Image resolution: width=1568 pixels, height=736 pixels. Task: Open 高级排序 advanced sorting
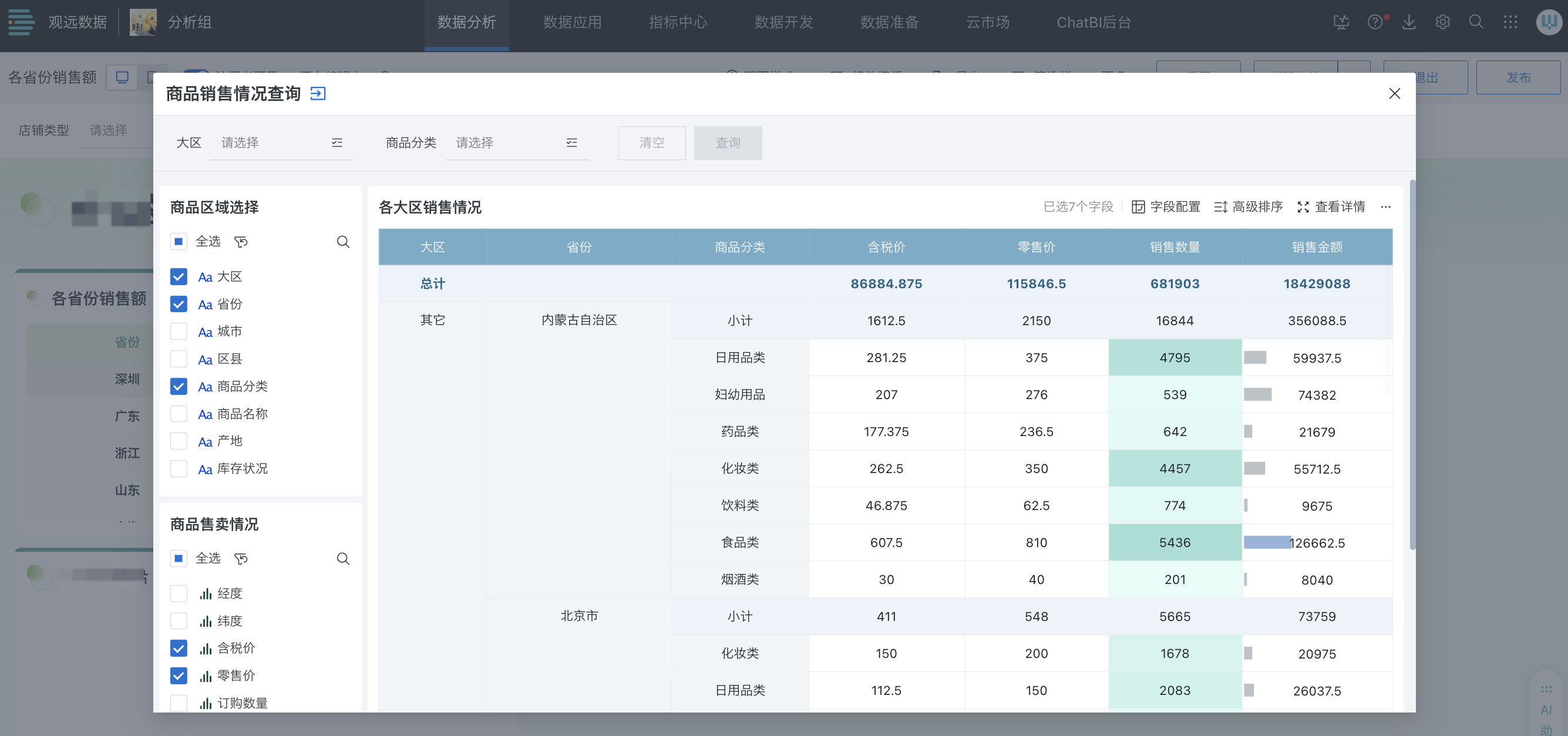tap(1248, 207)
